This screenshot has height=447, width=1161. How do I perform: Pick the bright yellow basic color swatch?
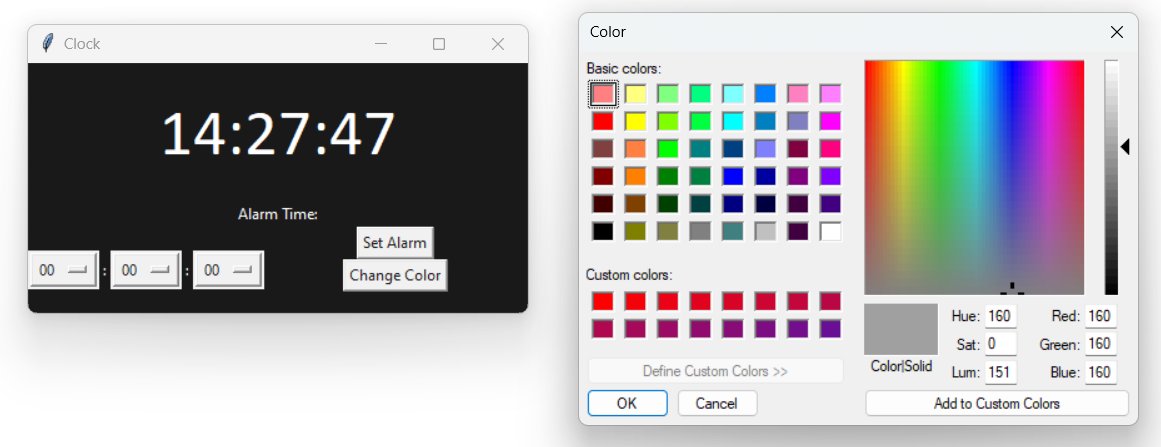635,121
